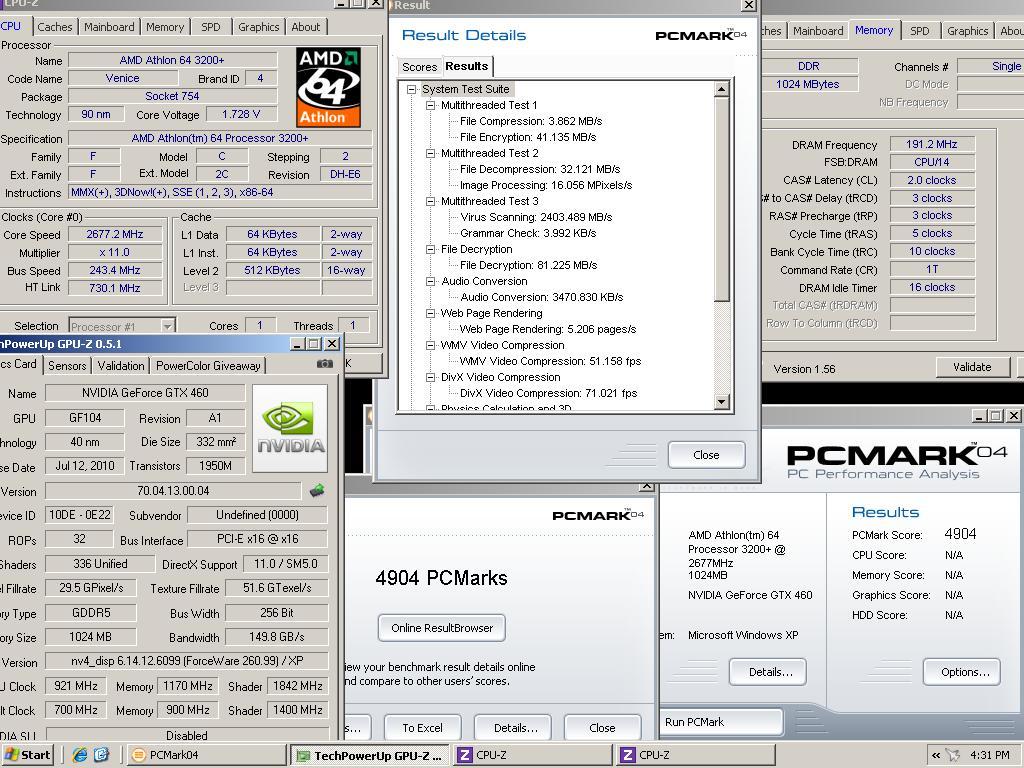Open GPU-Z Validation tab
The width and height of the screenshot is (1024, 768).
coord(121,366)
